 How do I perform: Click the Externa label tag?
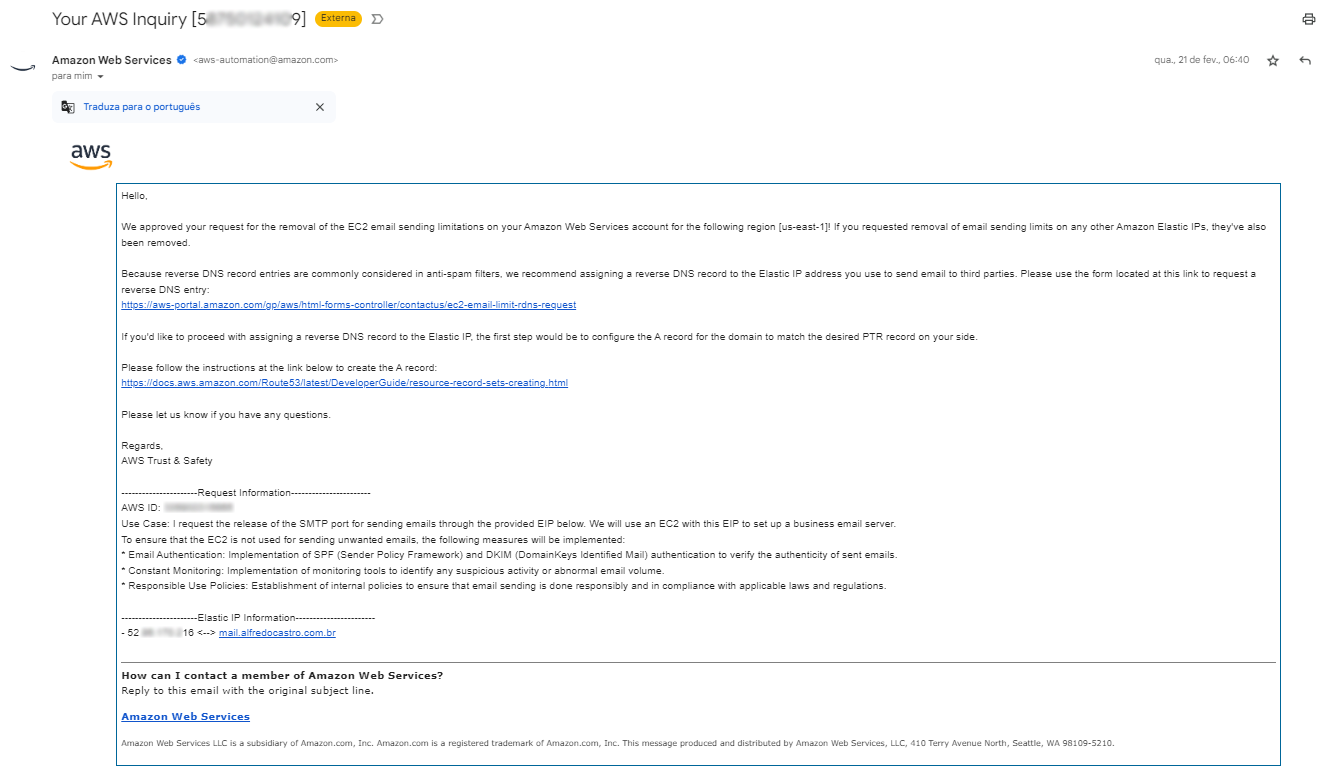pyautogui.click(x=338, y=19)
